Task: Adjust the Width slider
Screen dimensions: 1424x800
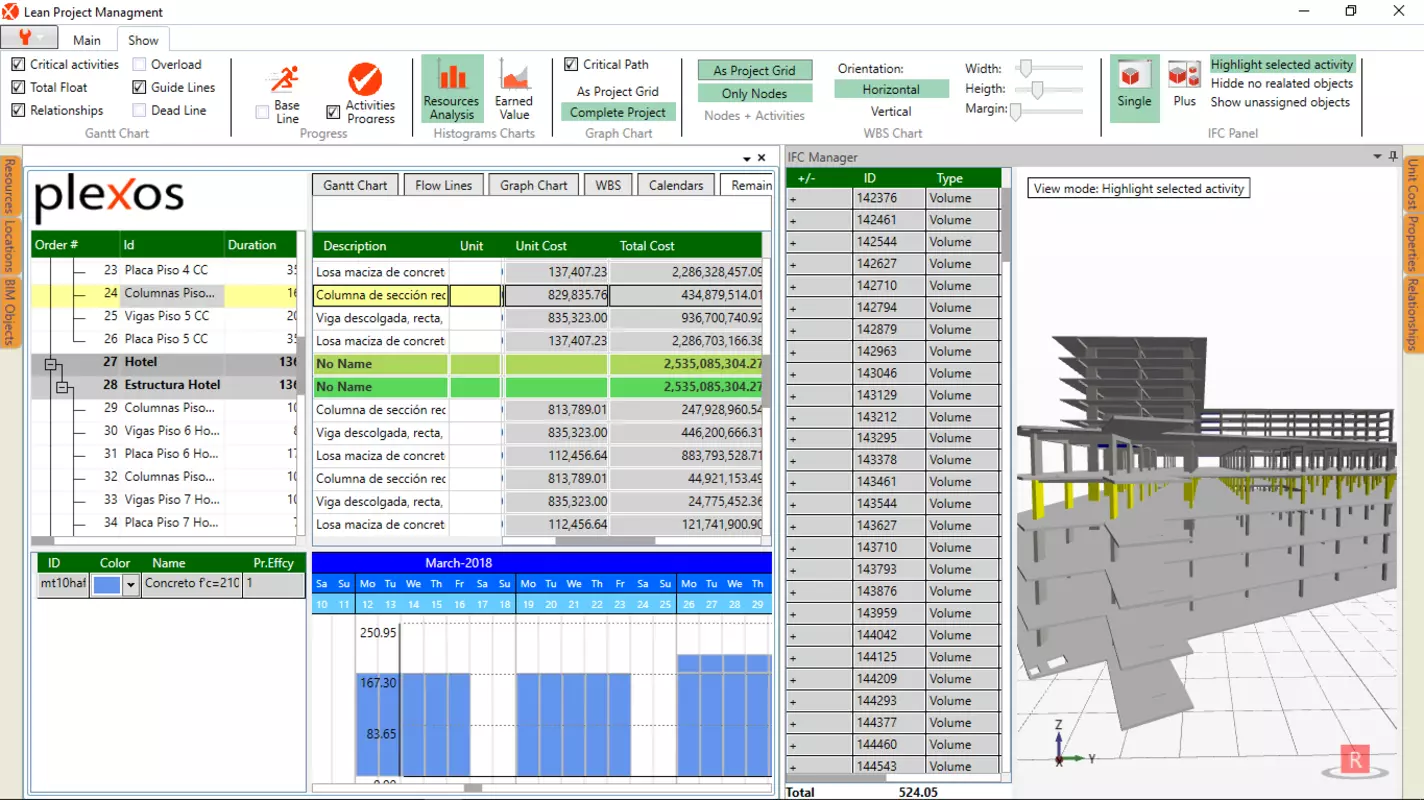Action: 1025,68
